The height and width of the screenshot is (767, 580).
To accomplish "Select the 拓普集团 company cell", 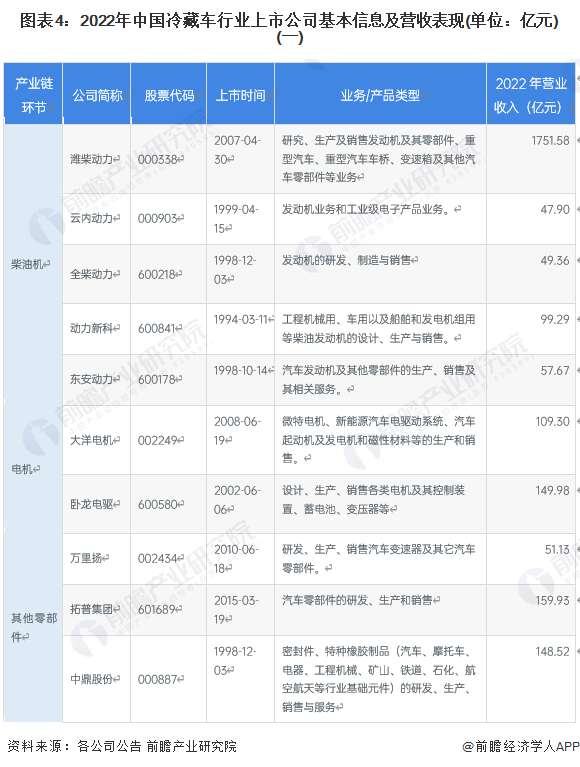I will 94,609.
